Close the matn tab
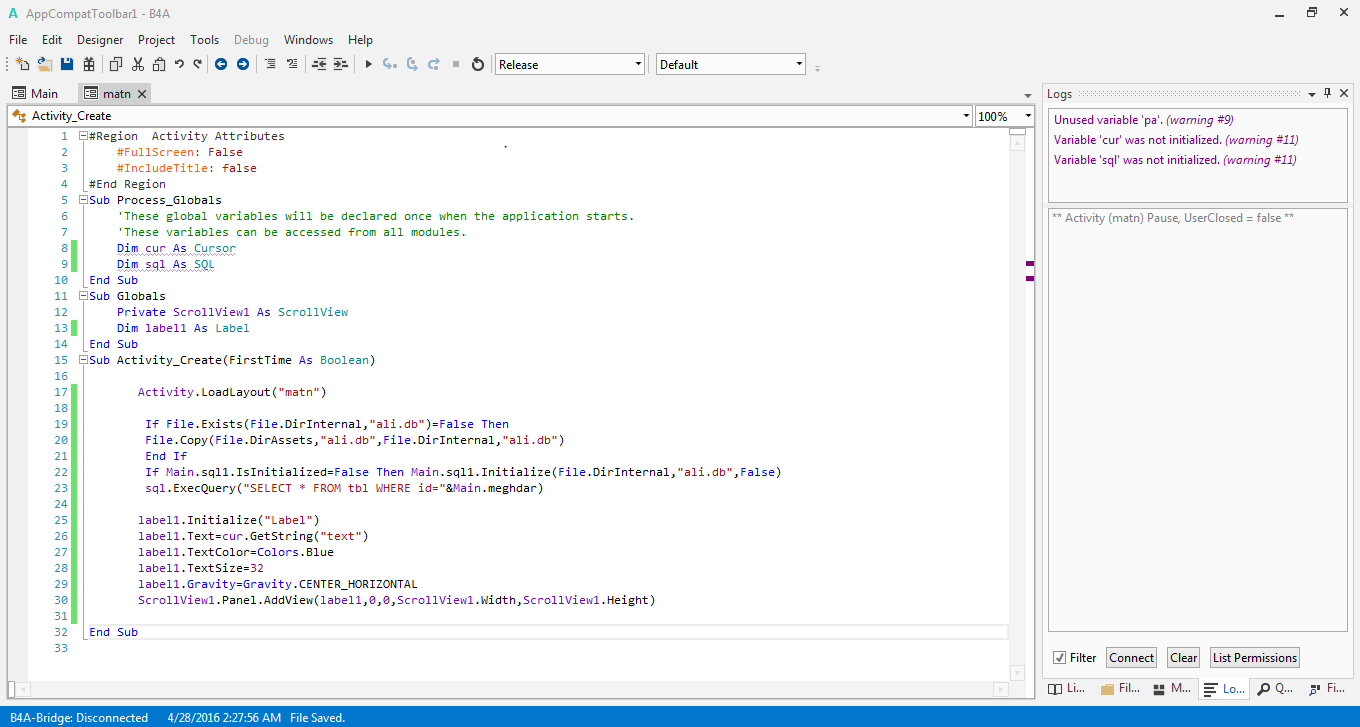 click(142, 94)
